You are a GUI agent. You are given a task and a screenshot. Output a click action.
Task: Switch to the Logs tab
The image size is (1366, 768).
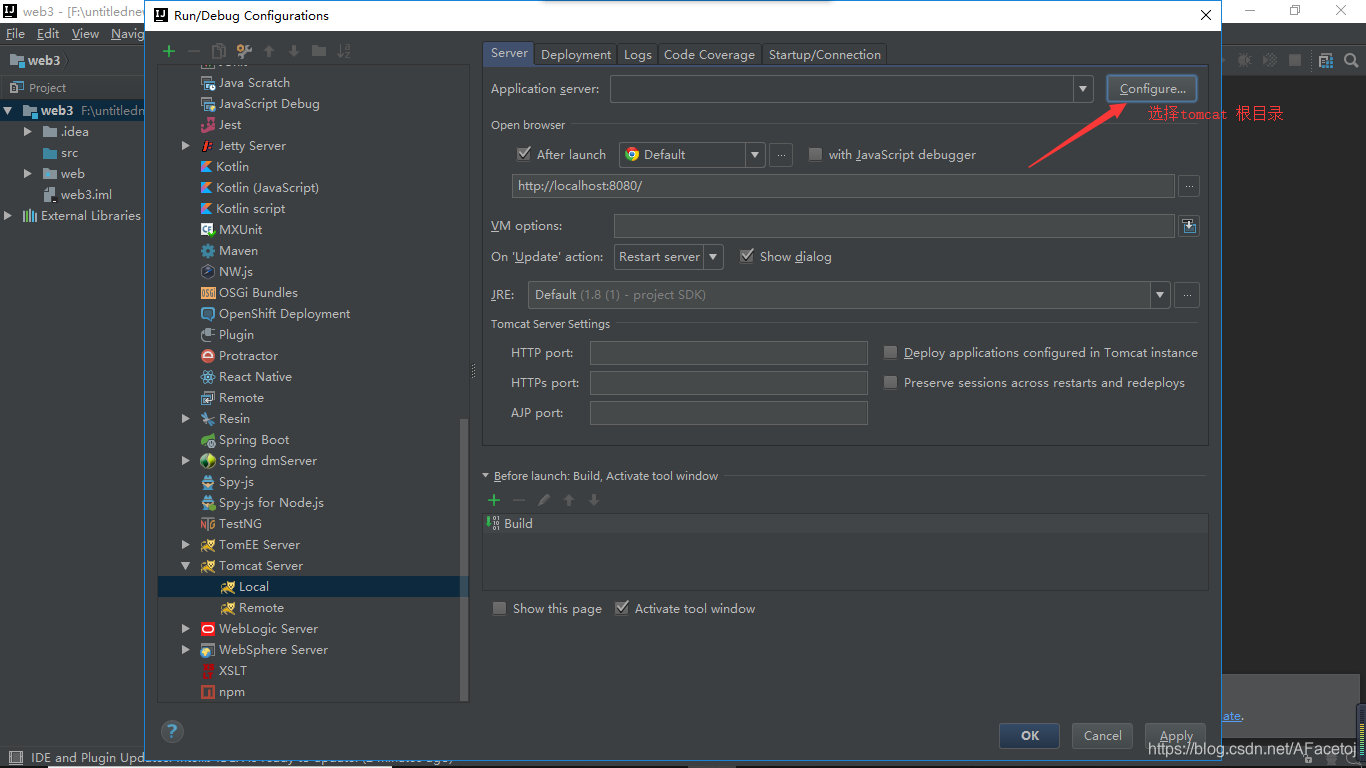point(638,54)
